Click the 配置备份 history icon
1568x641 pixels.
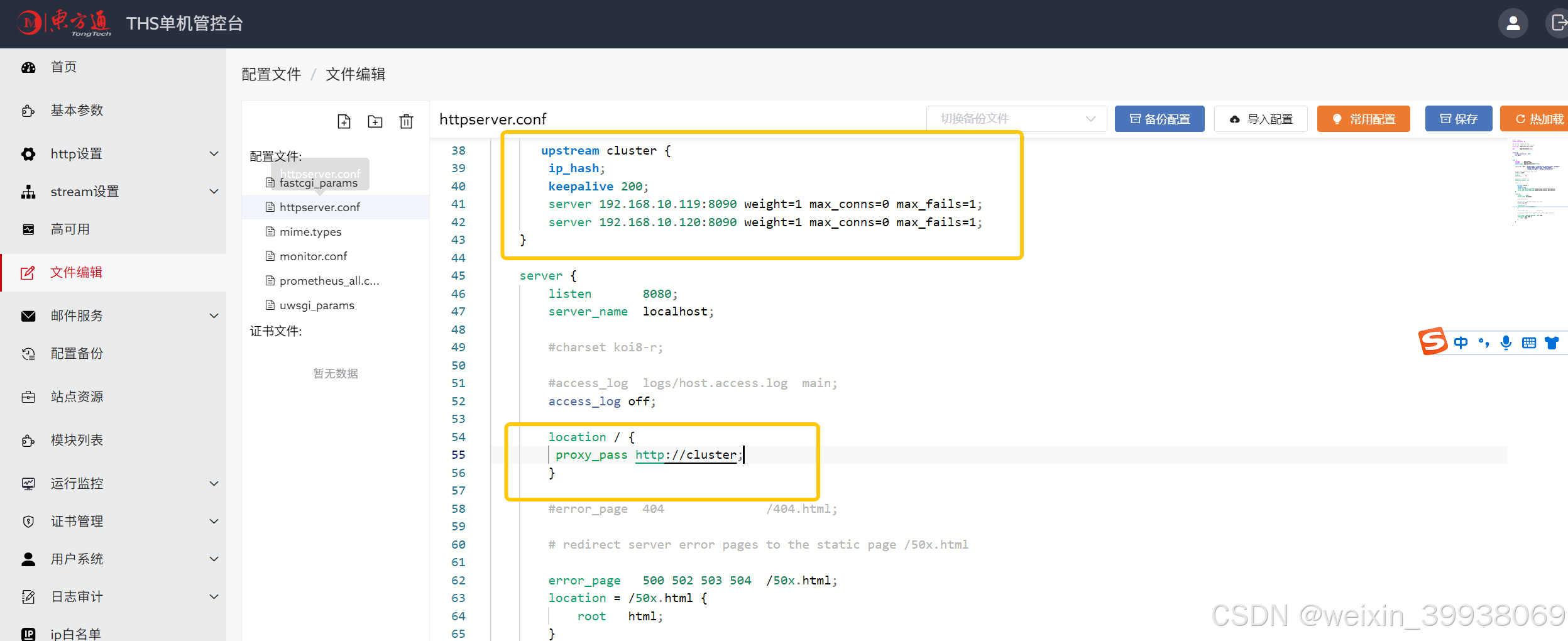point(28,354)
